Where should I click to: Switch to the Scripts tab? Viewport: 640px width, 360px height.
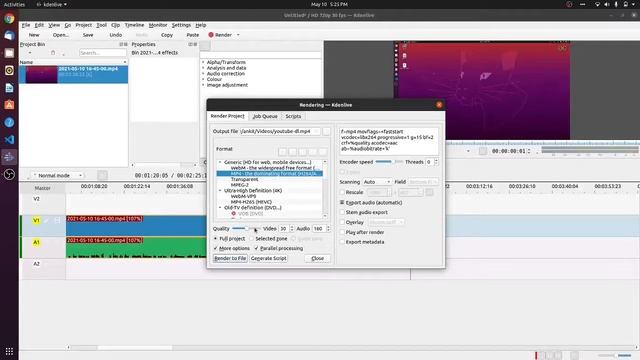click(x=293, y=116)
